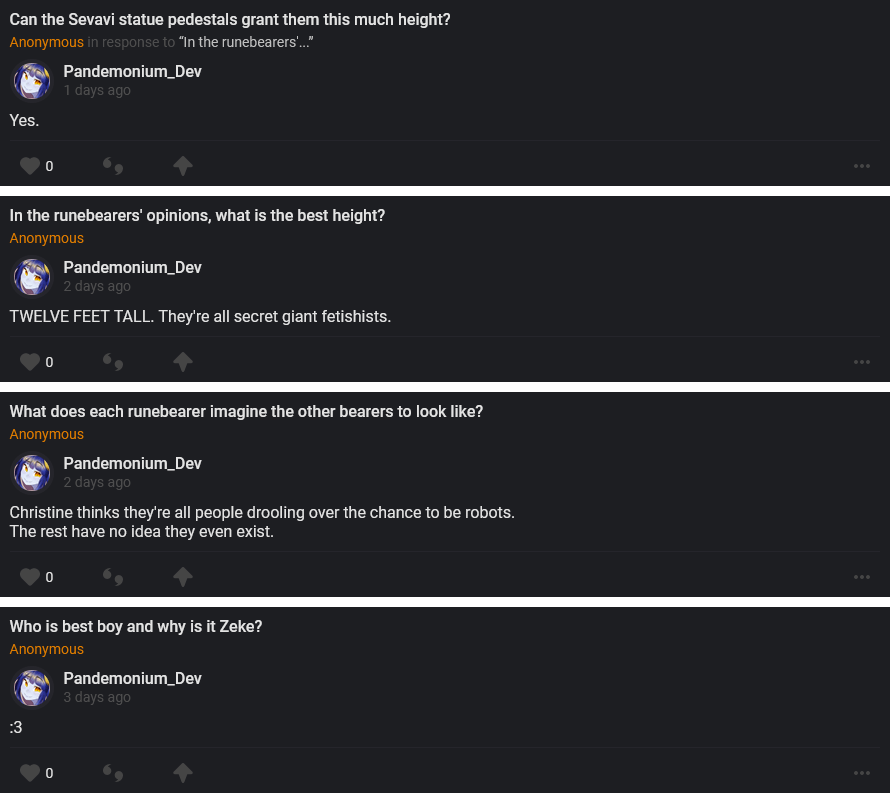Open question about imagining other bearers

(x=246, y=412)
